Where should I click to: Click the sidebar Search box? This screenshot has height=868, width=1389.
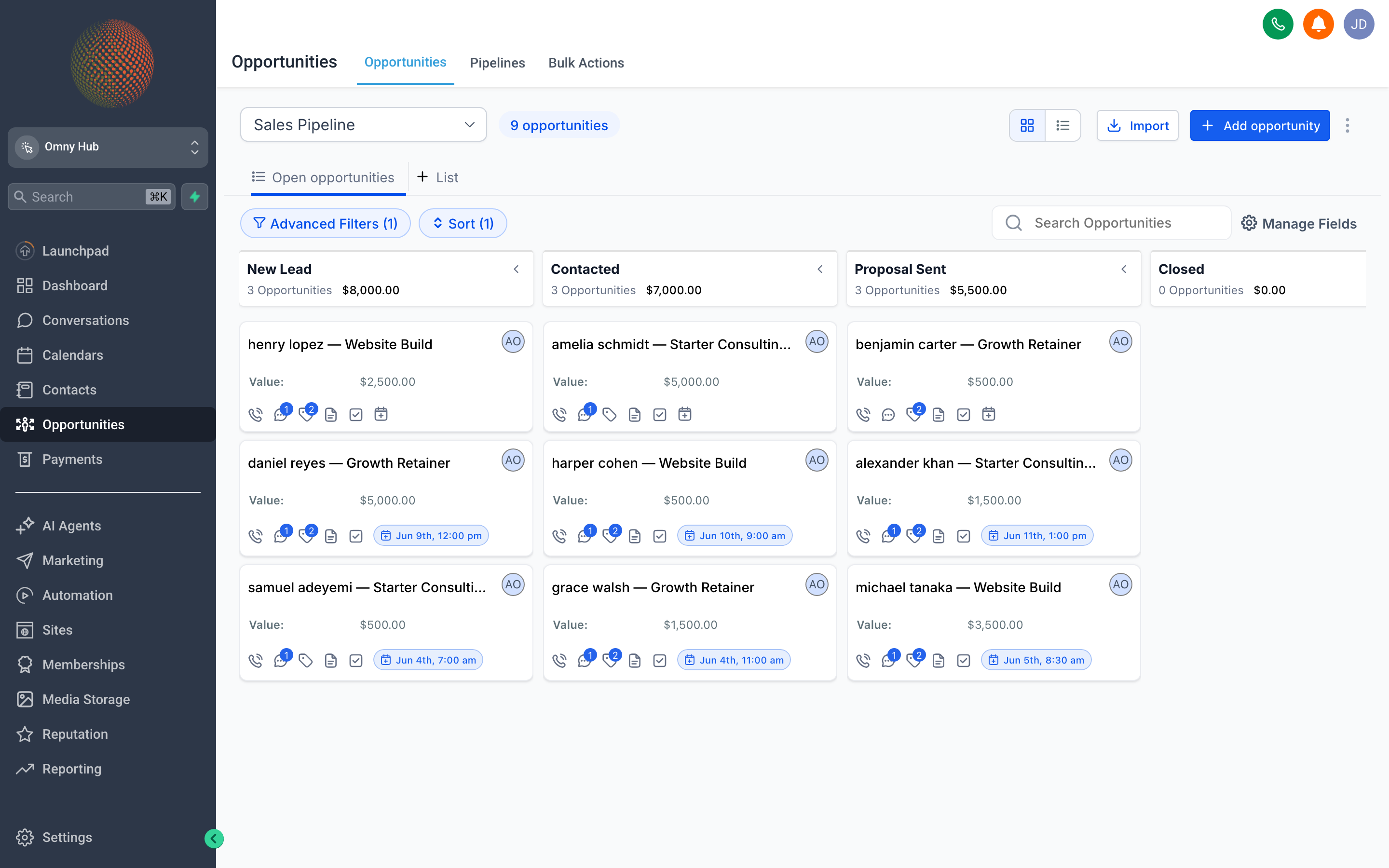[92, 197]
